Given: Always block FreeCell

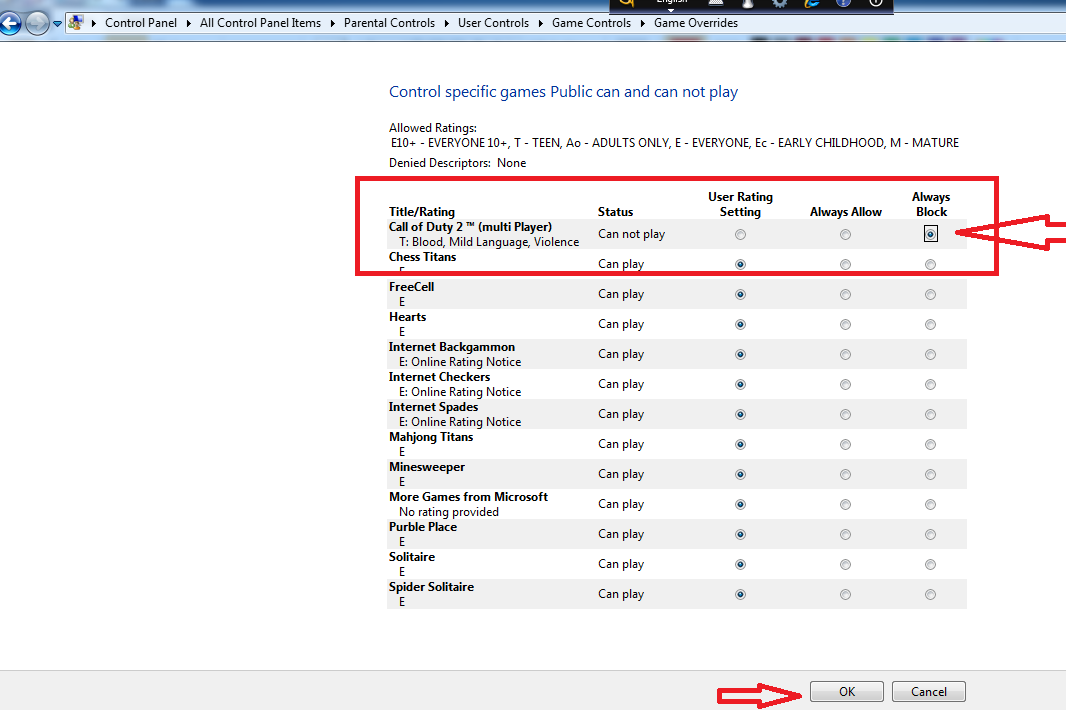Looking at the screenshot, I should click(x=930, y=294).
